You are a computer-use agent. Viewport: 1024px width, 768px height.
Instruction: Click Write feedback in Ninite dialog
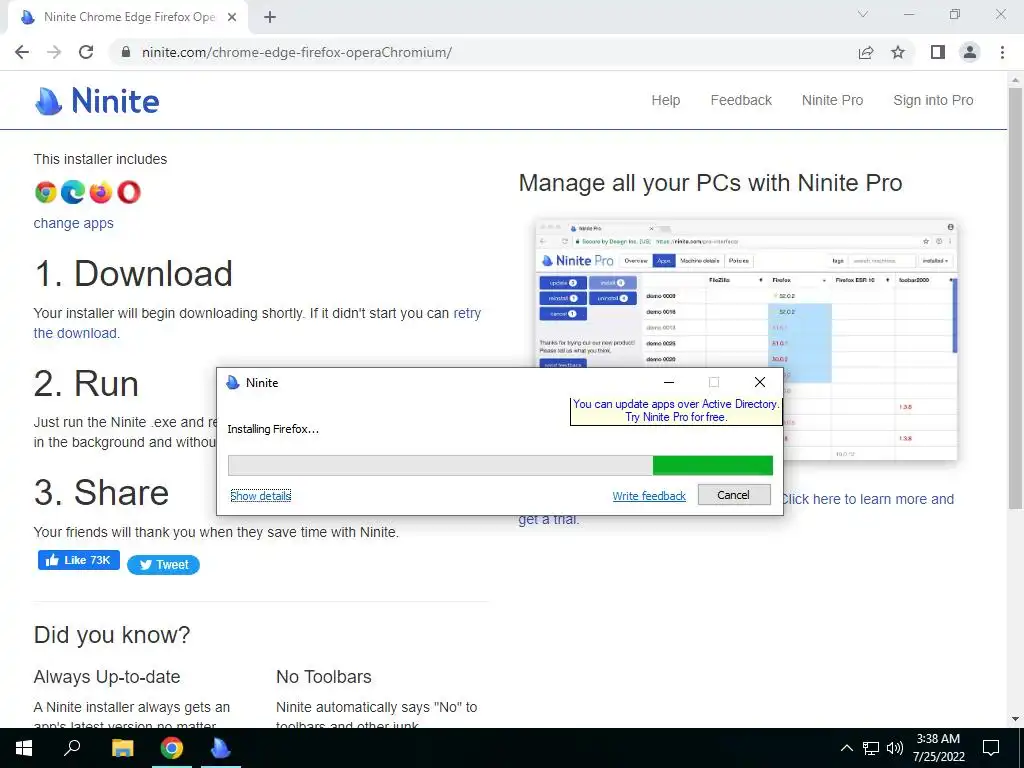pyautogui.click(x=649, y=496)
